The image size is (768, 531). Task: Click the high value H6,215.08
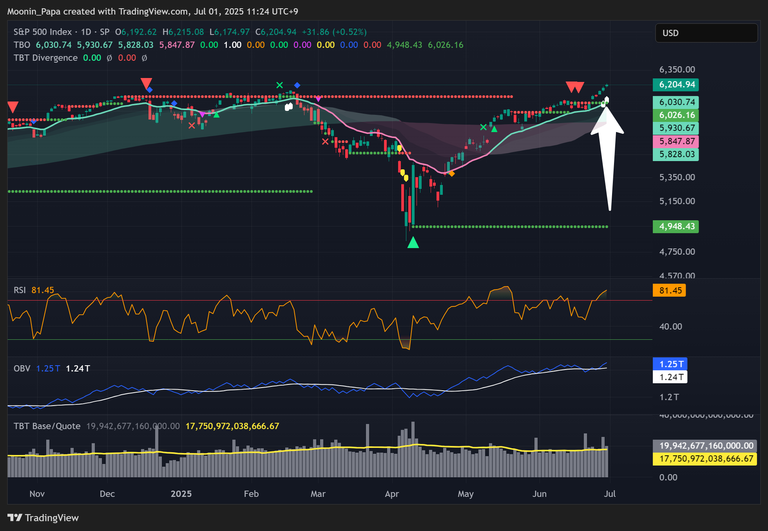click(183, 32)
